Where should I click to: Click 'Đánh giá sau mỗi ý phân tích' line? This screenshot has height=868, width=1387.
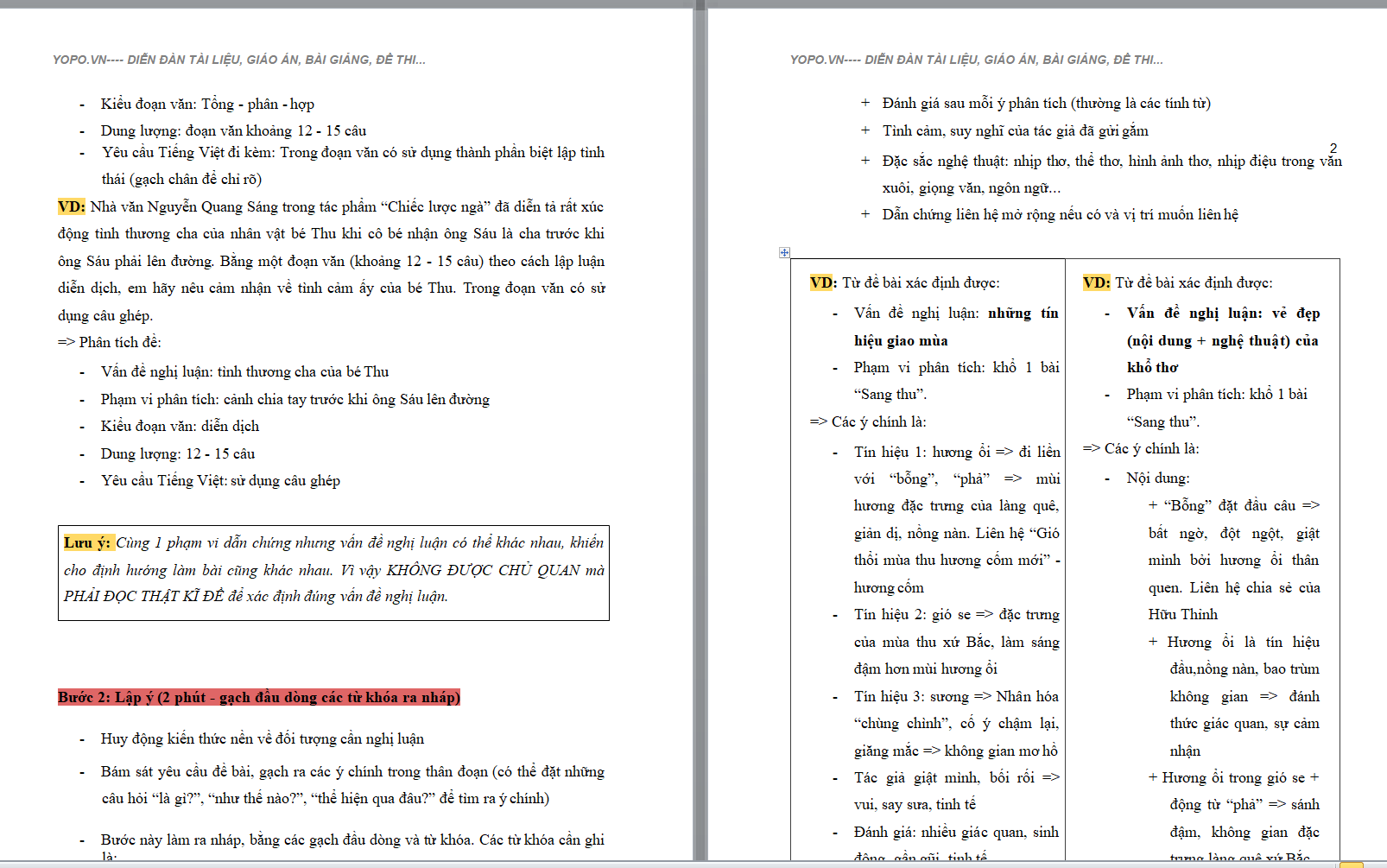(1046, 103)
